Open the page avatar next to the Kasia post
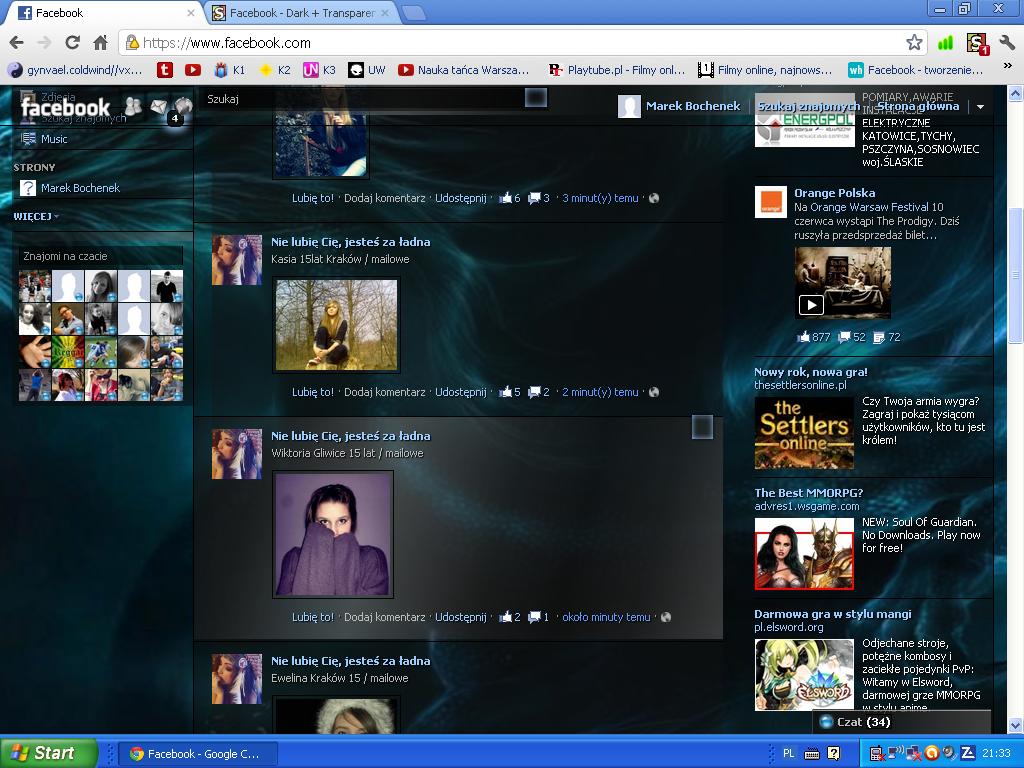Viewport: 1024px width, 768px height. click(237, 260)
